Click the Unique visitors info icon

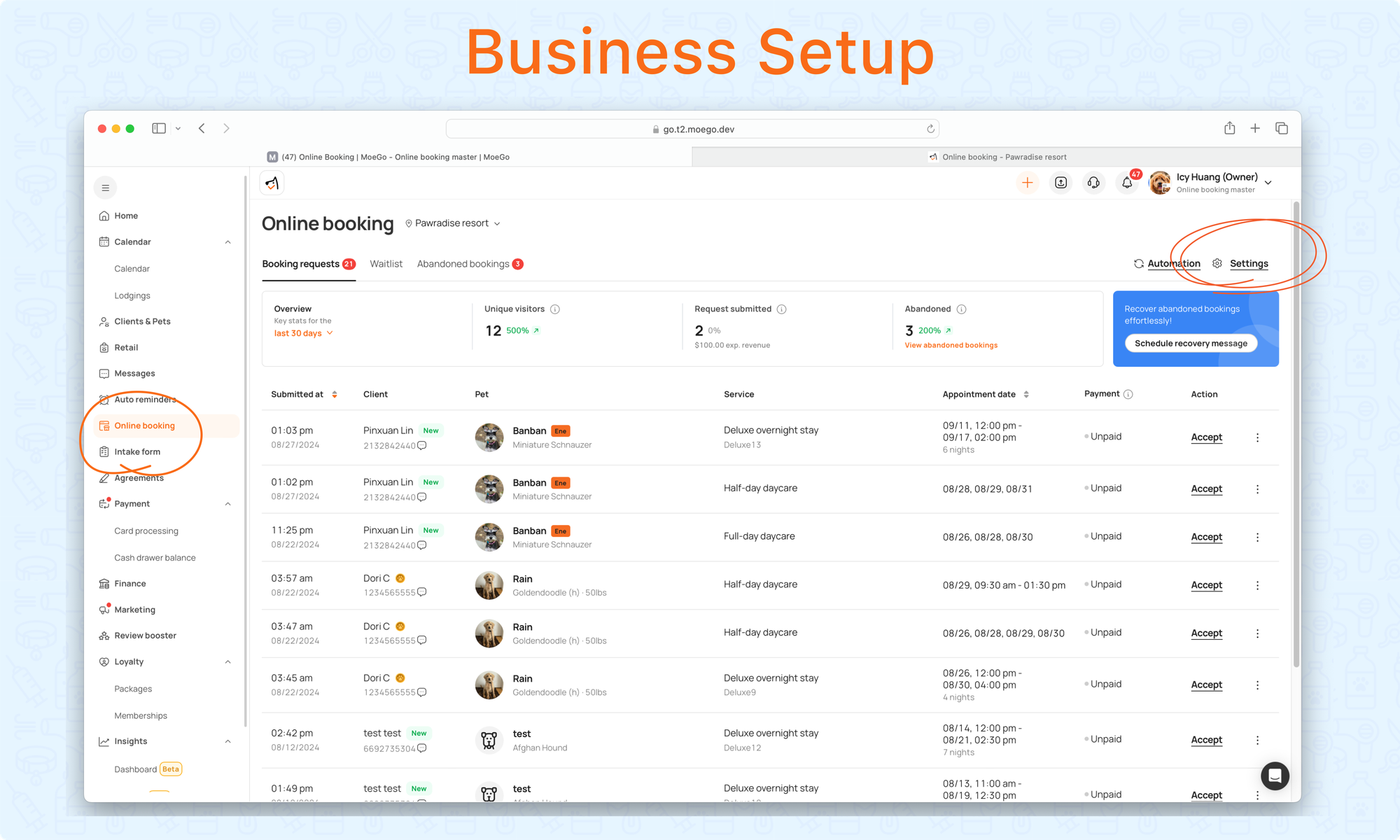555,309
